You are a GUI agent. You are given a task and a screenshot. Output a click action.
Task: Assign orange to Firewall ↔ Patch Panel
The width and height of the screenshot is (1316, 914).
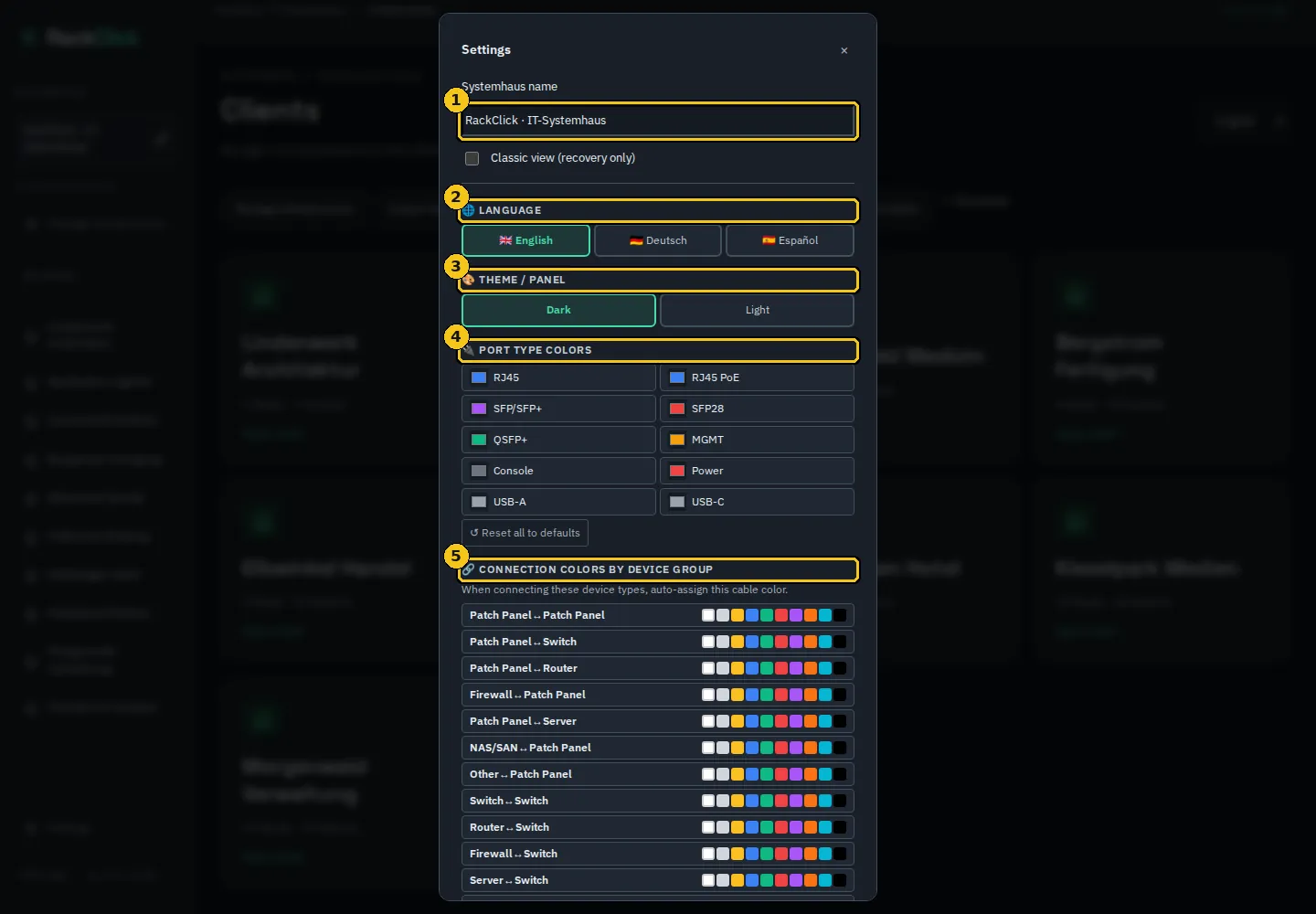(x=811, y=695)
